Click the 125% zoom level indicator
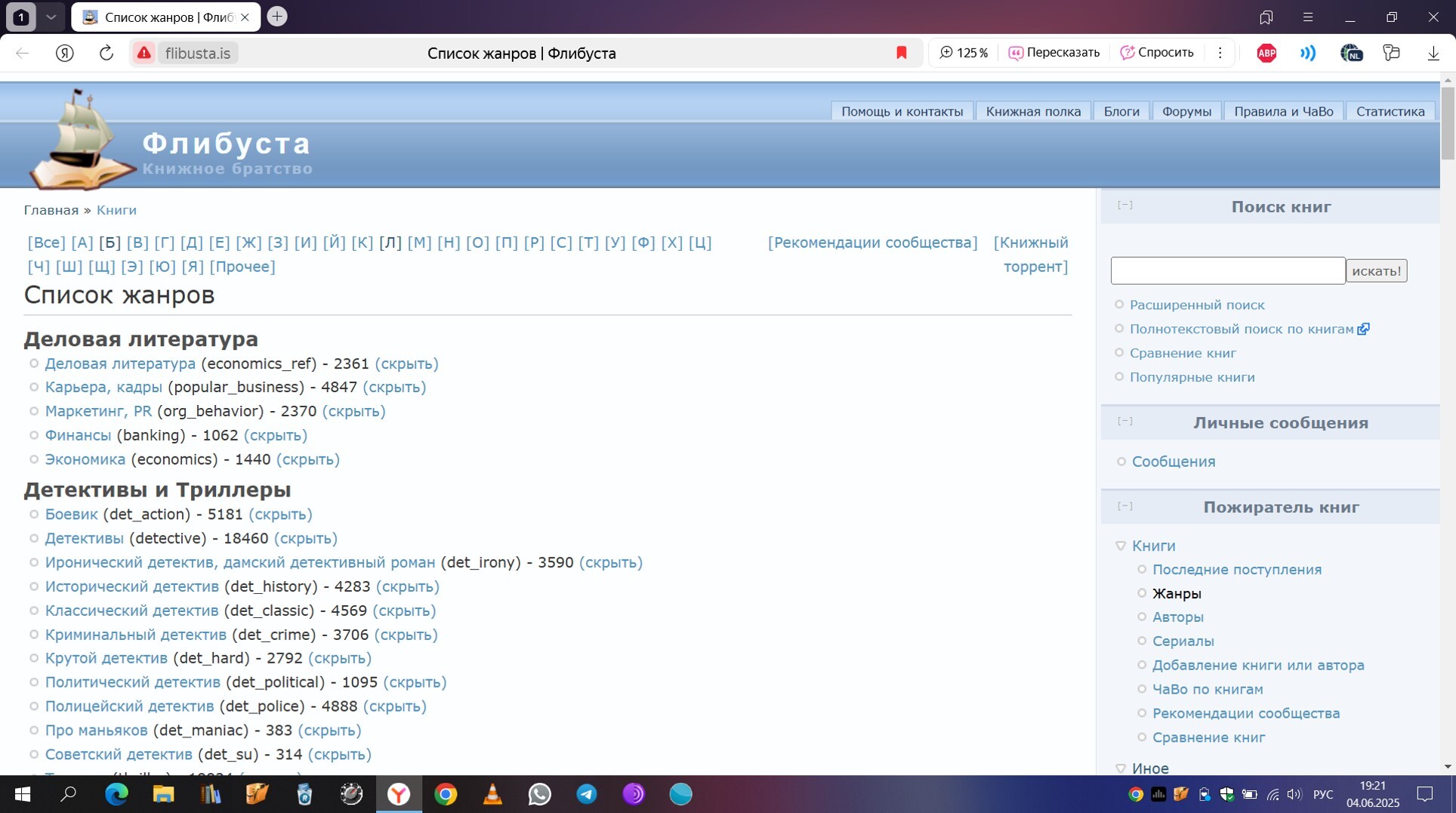The image size is (1456, 813). point(964,53)
